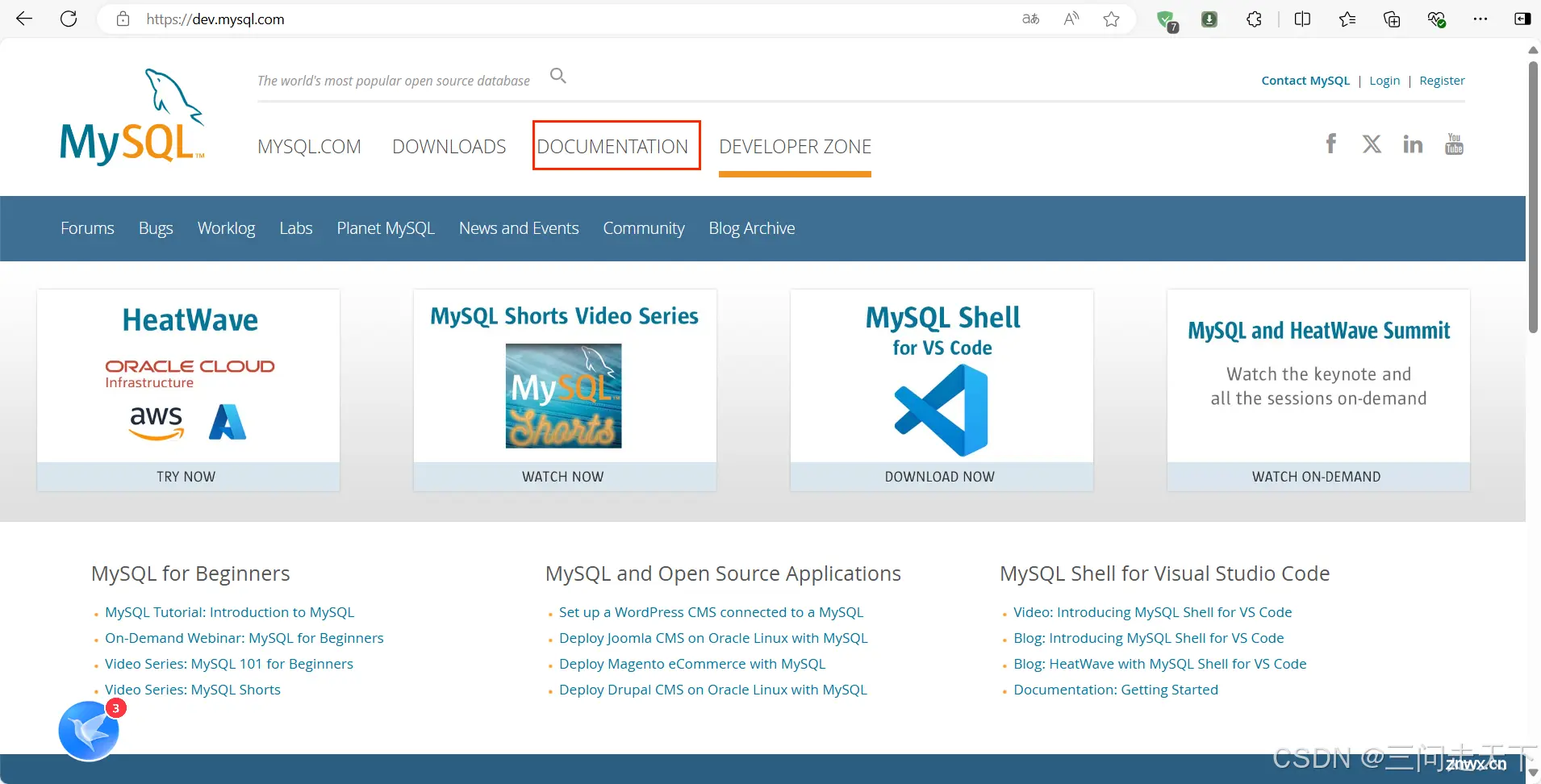Click the Register link
Image resolution: width=1541 pixels, height=784 pixels.
tap(1442, 81)
